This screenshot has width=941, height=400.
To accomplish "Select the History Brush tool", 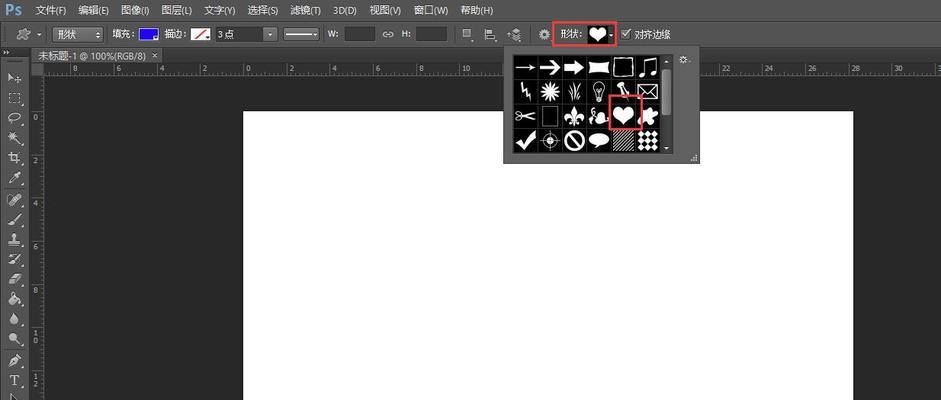I will click(x=14, y=260).
